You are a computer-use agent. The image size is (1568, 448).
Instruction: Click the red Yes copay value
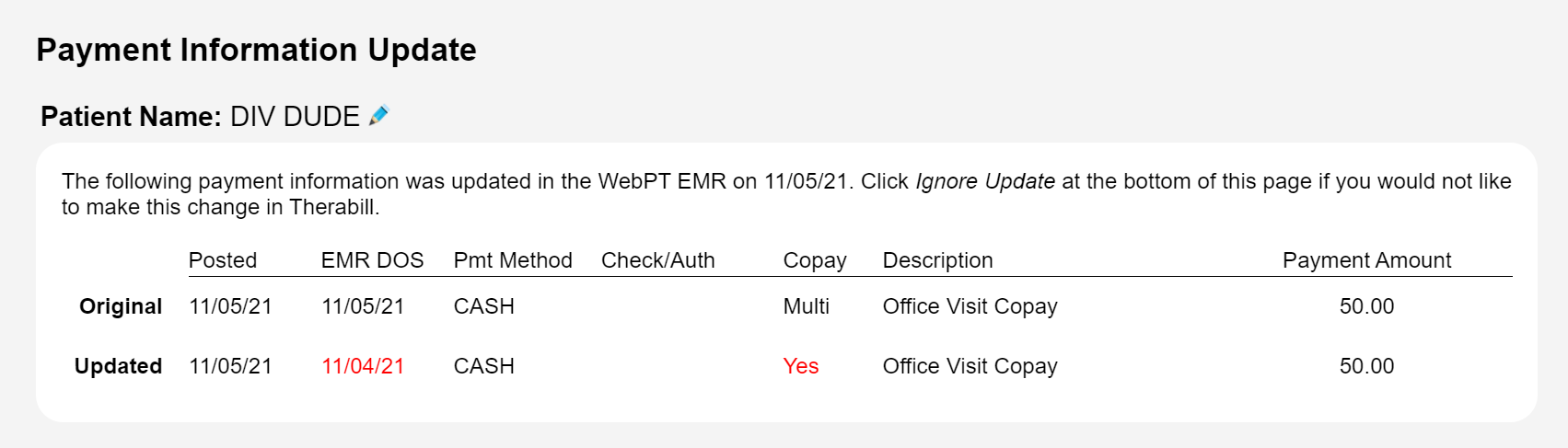(x=801, y=366)
